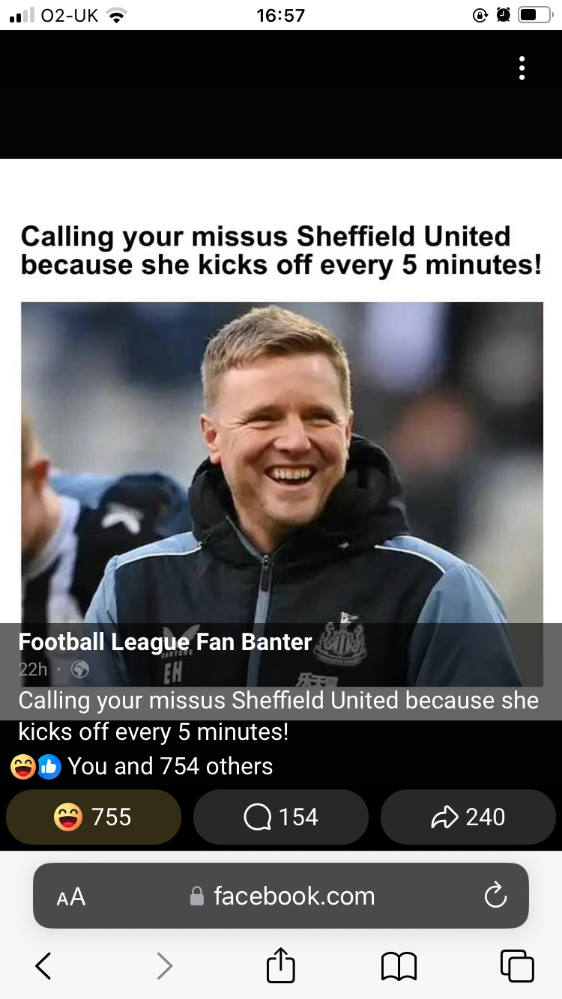Tap the facebook.com address bar
The width and height of the screenshot is (562, 999).
coord(281,896)
